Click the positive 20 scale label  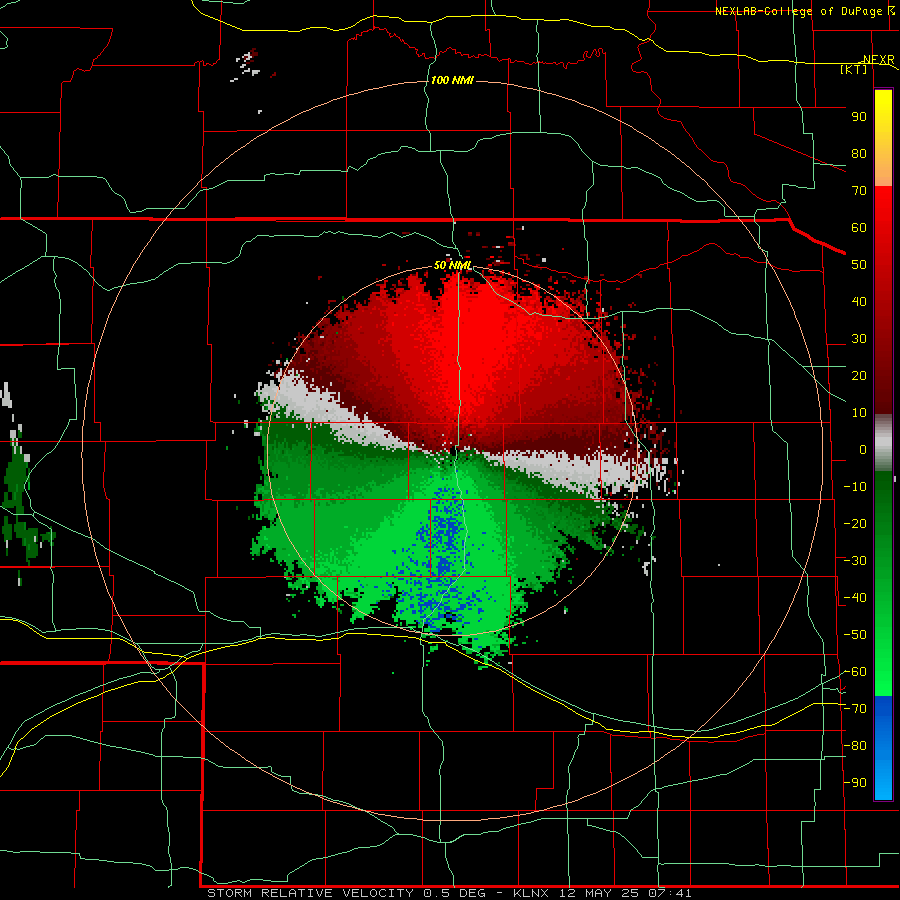coord(859,376)
